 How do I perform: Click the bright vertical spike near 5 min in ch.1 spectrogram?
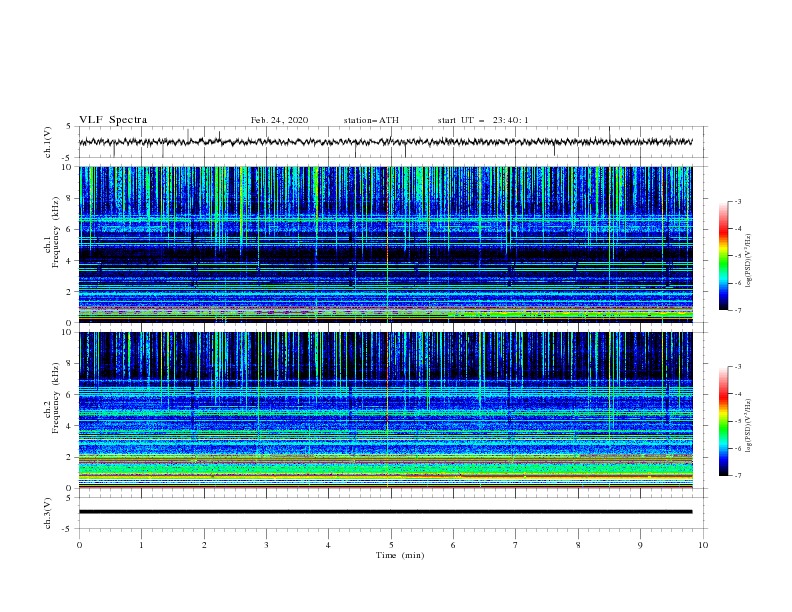(x=387, y=244)
